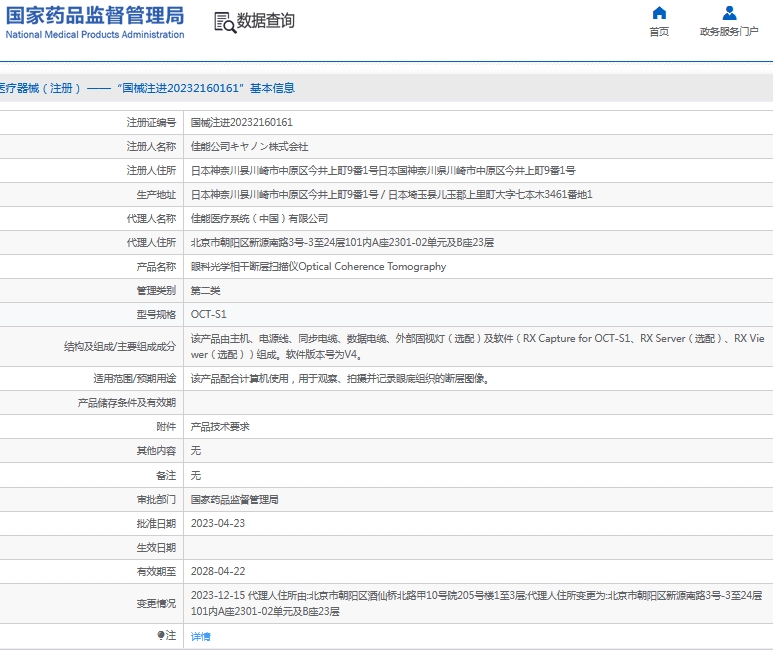
Task: Click the 无 value in 其他内容 row
Action: (196, 450)
